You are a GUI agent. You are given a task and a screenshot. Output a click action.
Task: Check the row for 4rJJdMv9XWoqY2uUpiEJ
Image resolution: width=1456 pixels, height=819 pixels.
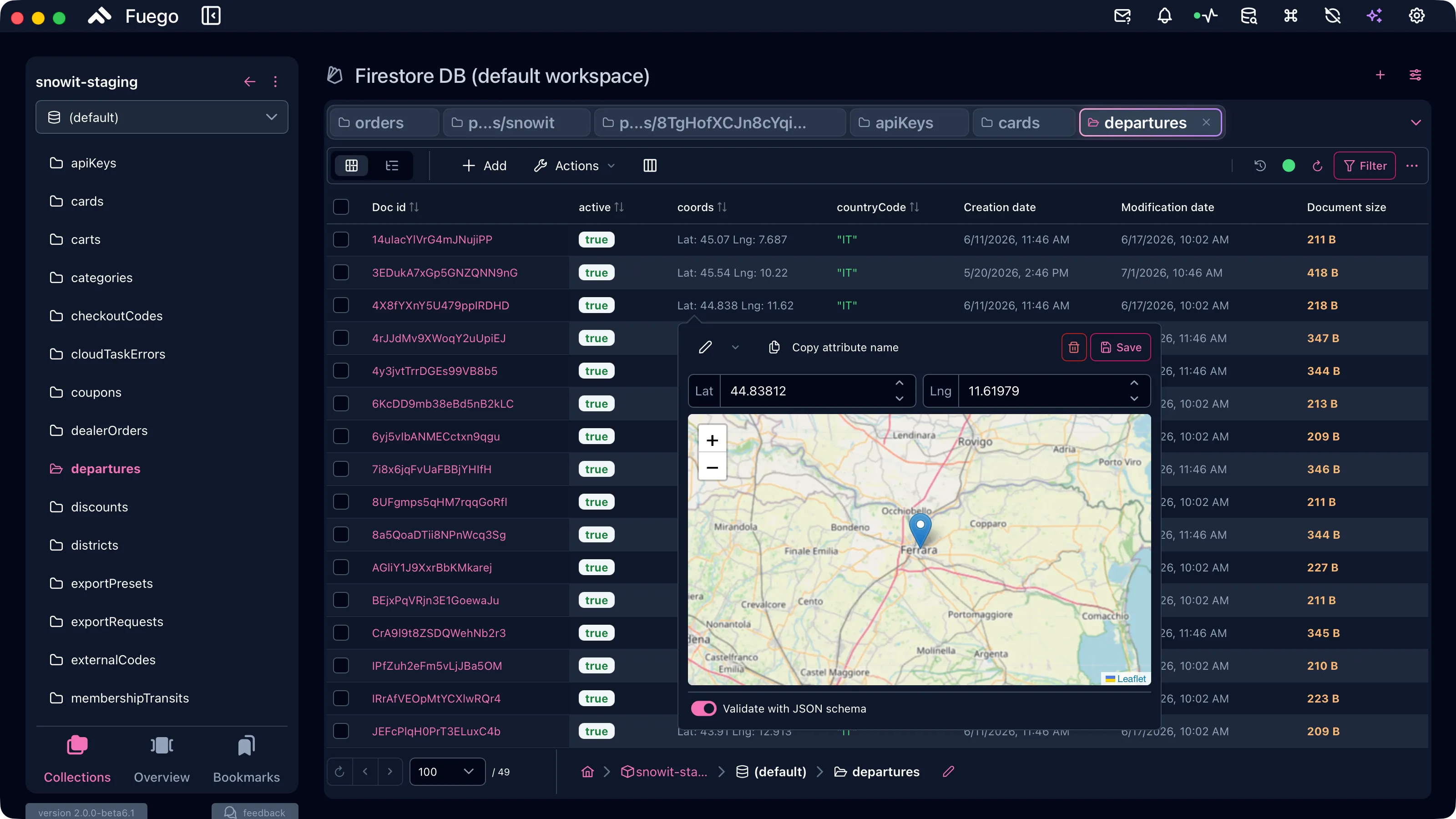point(341,338)
